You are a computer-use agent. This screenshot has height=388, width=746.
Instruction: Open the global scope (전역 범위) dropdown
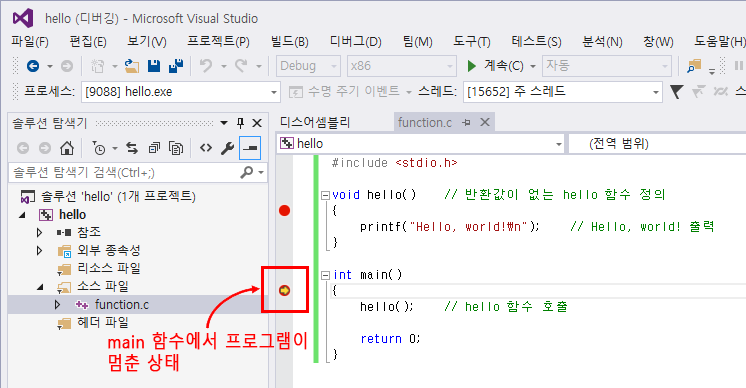point(658,143)
